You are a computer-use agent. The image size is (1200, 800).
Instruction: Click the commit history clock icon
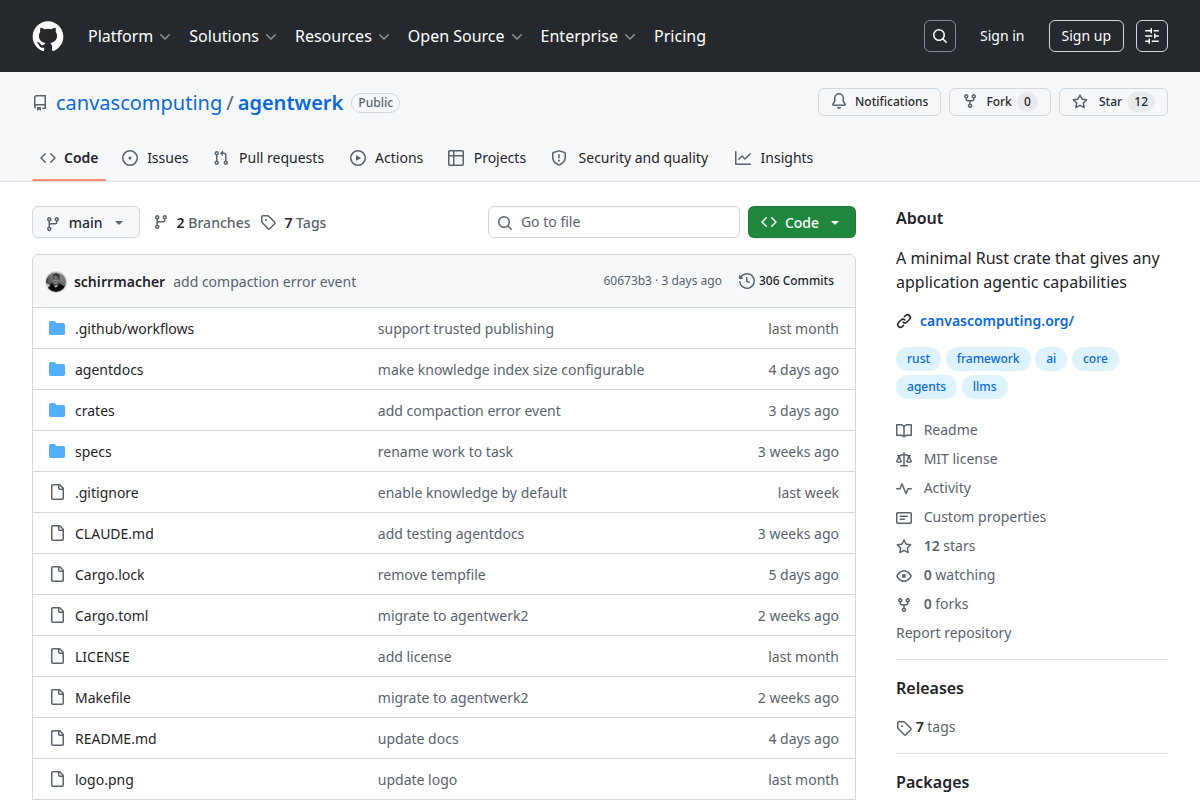click(x=747, y=281)
